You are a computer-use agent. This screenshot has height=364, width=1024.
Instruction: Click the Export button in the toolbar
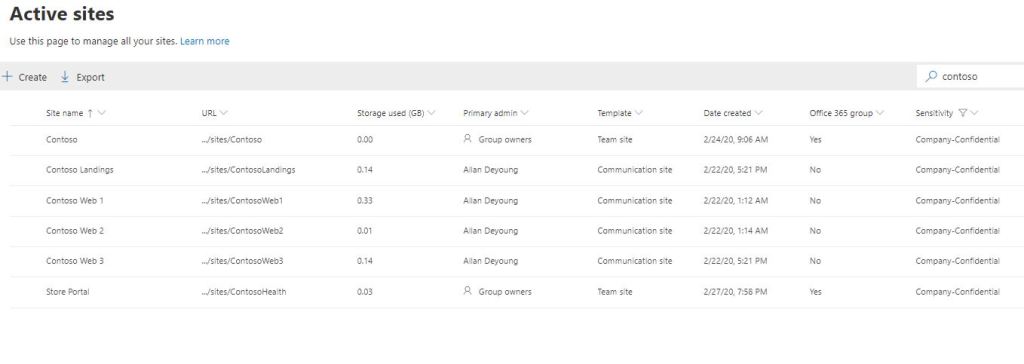coord(82,77)
